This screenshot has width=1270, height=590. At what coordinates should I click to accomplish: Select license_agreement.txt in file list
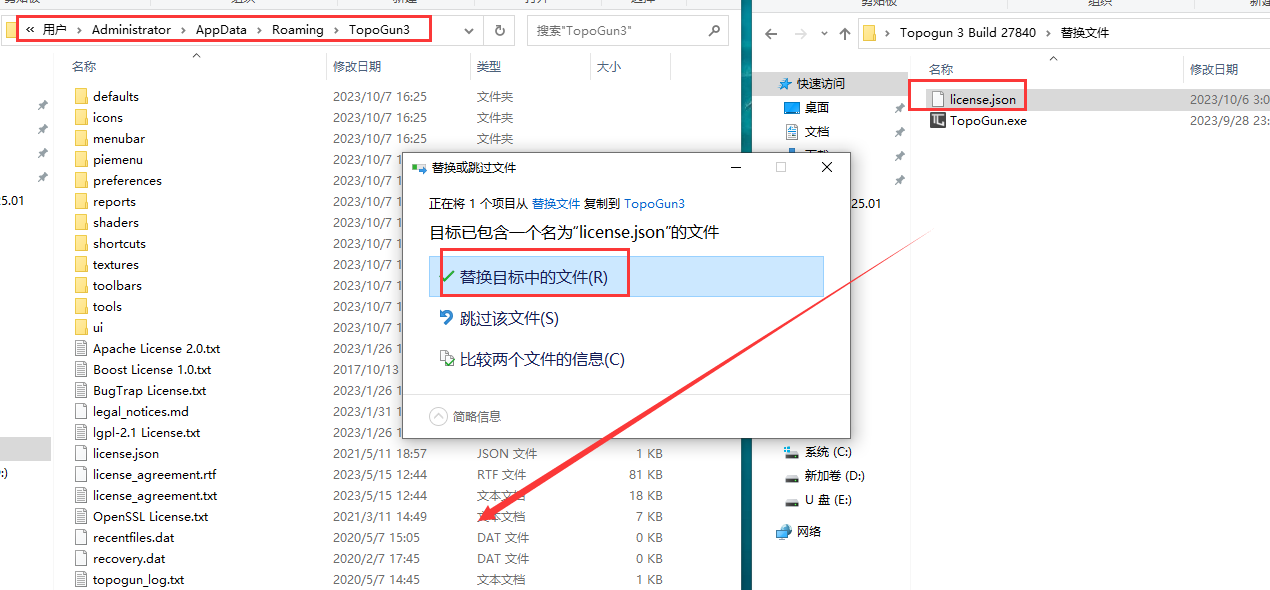point(155,495)
